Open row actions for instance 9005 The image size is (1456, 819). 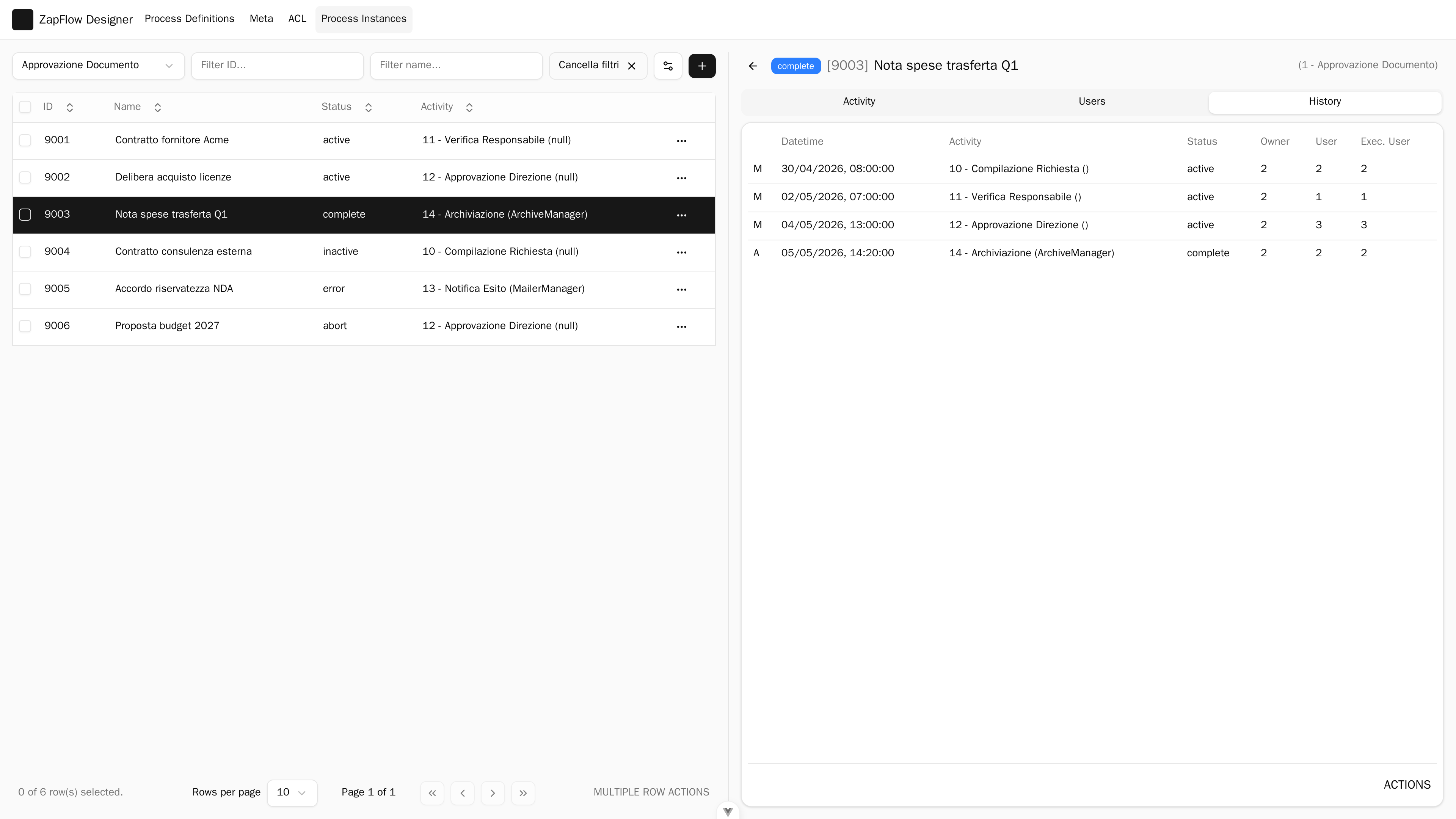pyautogui.click(x=682, y=289)
